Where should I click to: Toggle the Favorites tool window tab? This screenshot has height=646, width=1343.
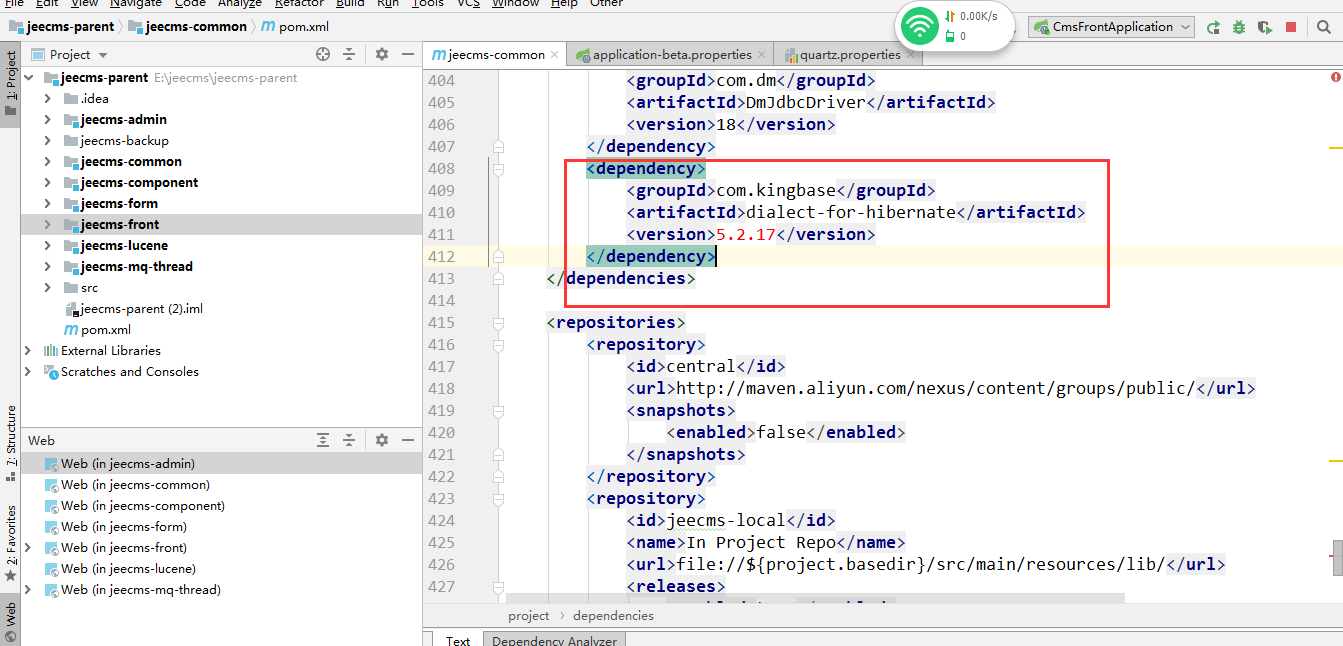click(11, 536)
